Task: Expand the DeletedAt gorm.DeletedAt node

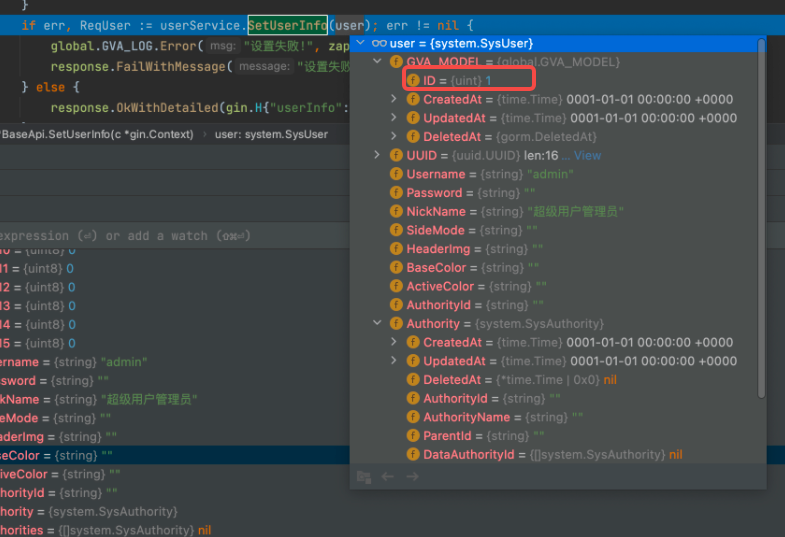Action: pos(394,136)
